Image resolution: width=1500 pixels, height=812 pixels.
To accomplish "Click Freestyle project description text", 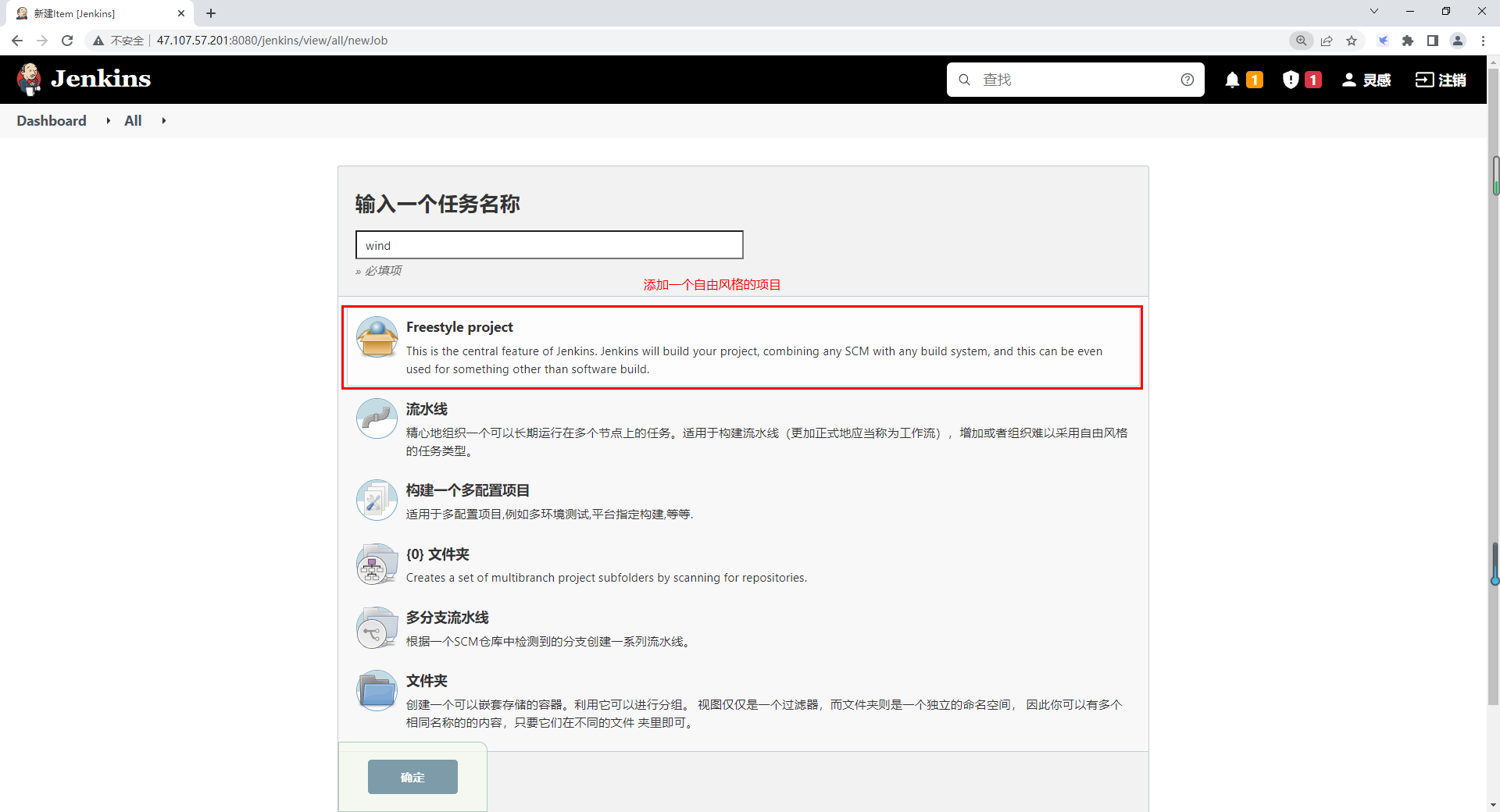I will [x=754, y=360].
